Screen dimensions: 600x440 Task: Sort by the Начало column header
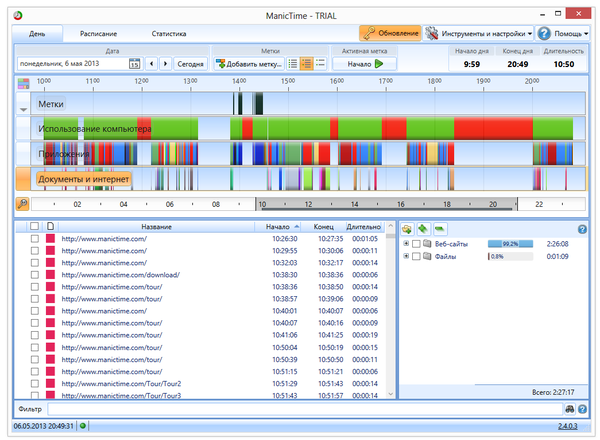(278, 227)
